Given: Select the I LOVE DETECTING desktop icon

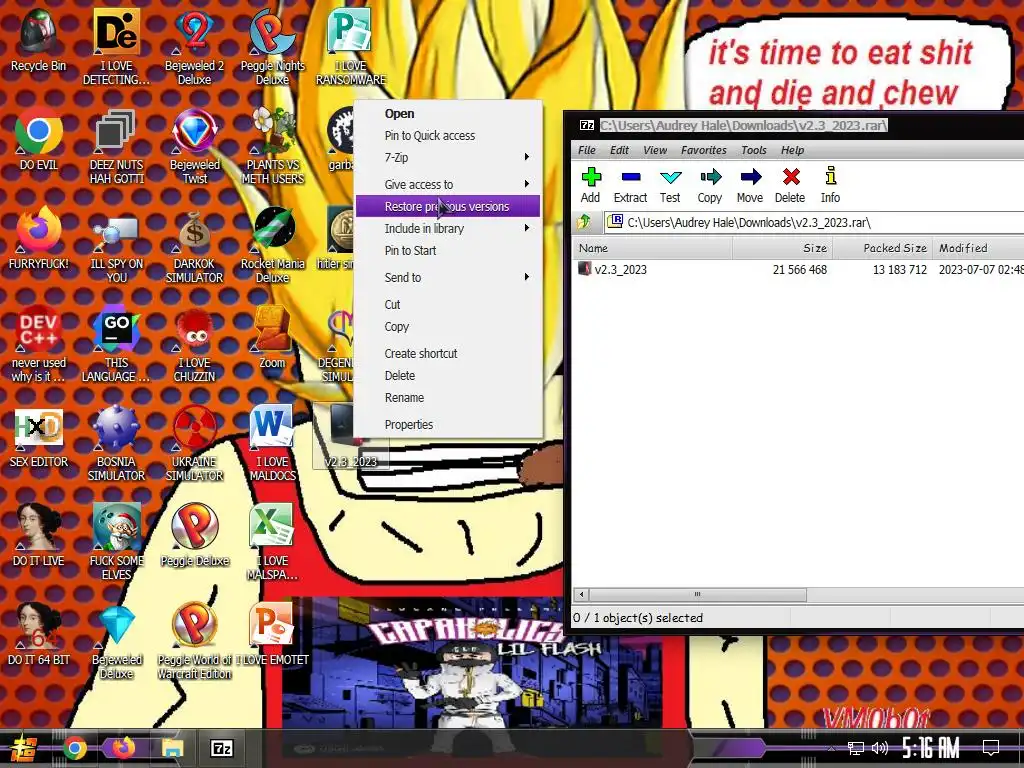Looking at the screenshot, I should [x=116, y=47].
